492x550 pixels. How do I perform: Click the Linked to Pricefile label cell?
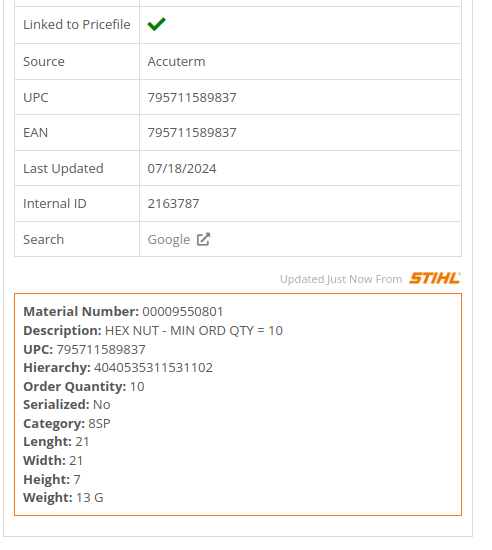pyautogui.click(x=77, y=25)
